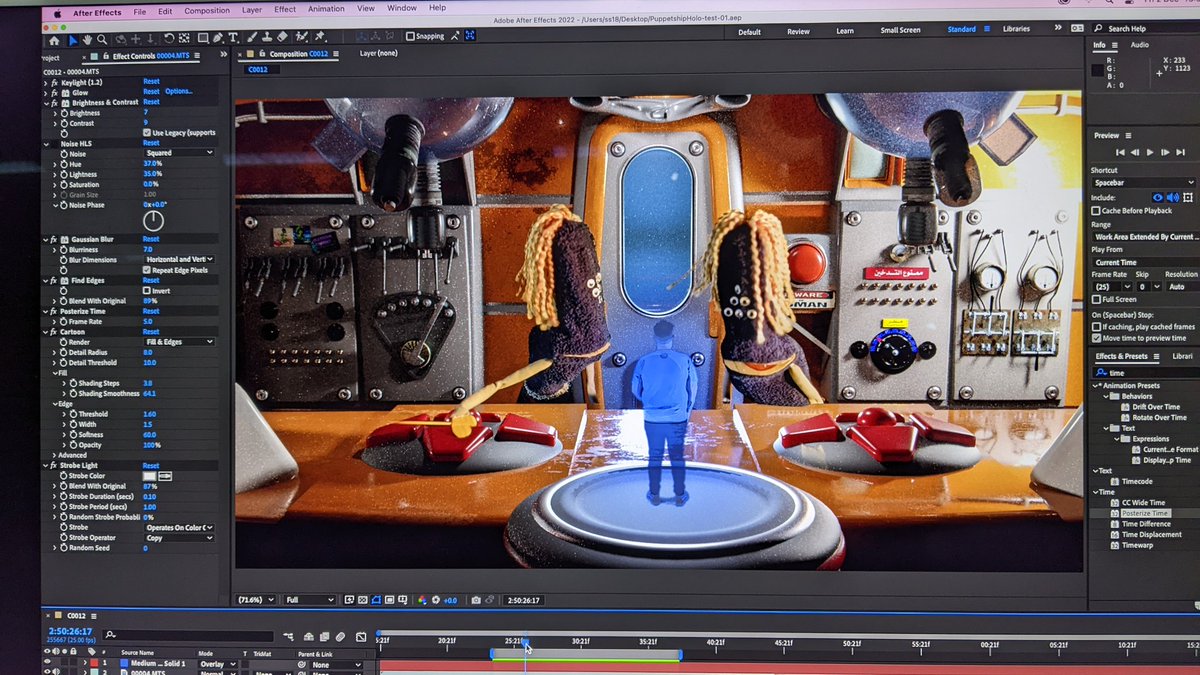This screenshot has height=675, width=1200.
Task: Toggle Use Legacy checkbox
Action: pyautogui.click(x=147, y=132)
